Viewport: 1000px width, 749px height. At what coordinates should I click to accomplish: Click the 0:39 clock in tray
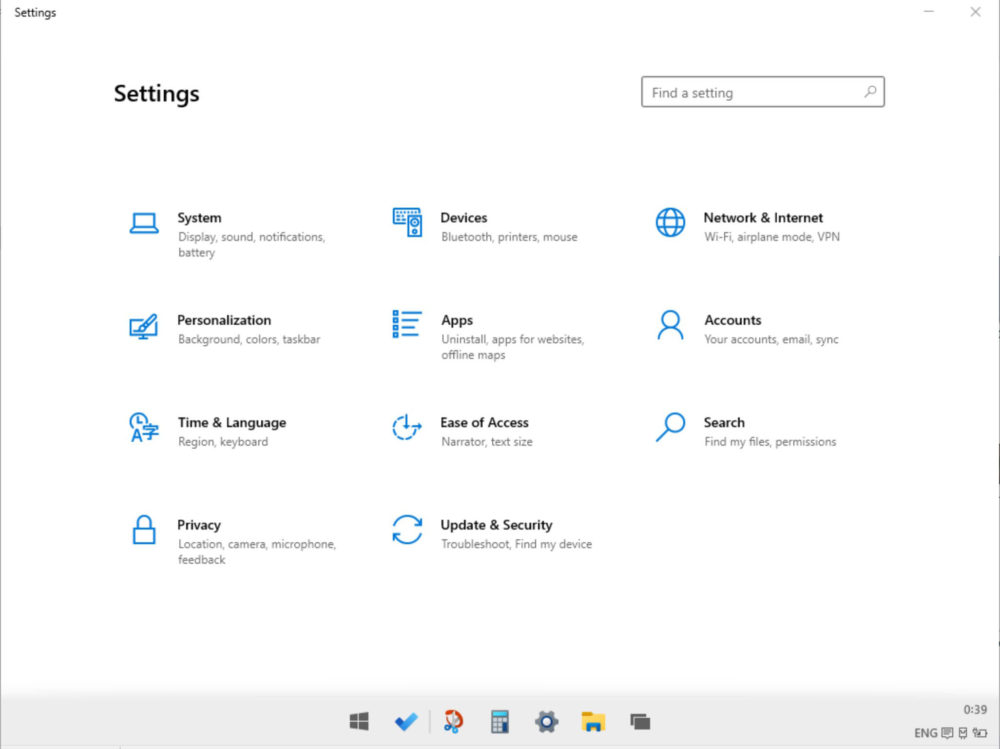pos(975,709)
